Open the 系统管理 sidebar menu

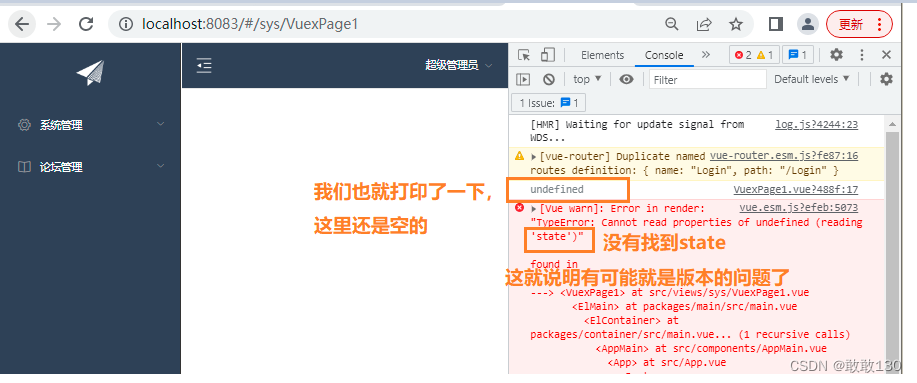pos(91,125)
